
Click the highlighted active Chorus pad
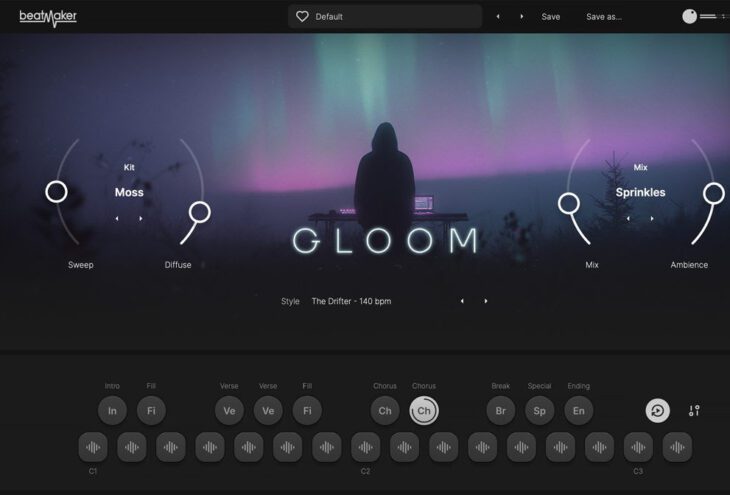point(424,411)
